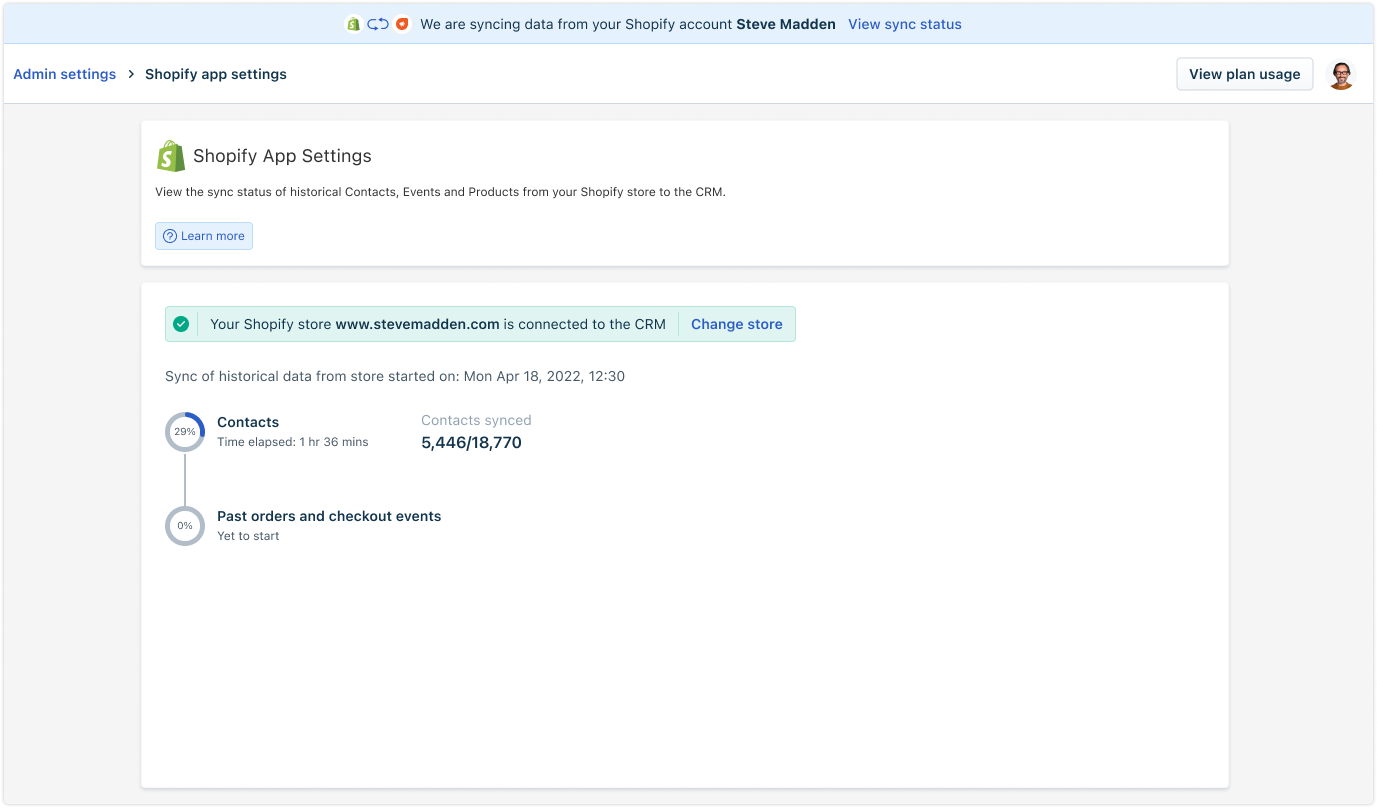Image resolution: width=1377 pixels, height=808 pixels.
Task: Click the Change store link
Action: point(737,324)
